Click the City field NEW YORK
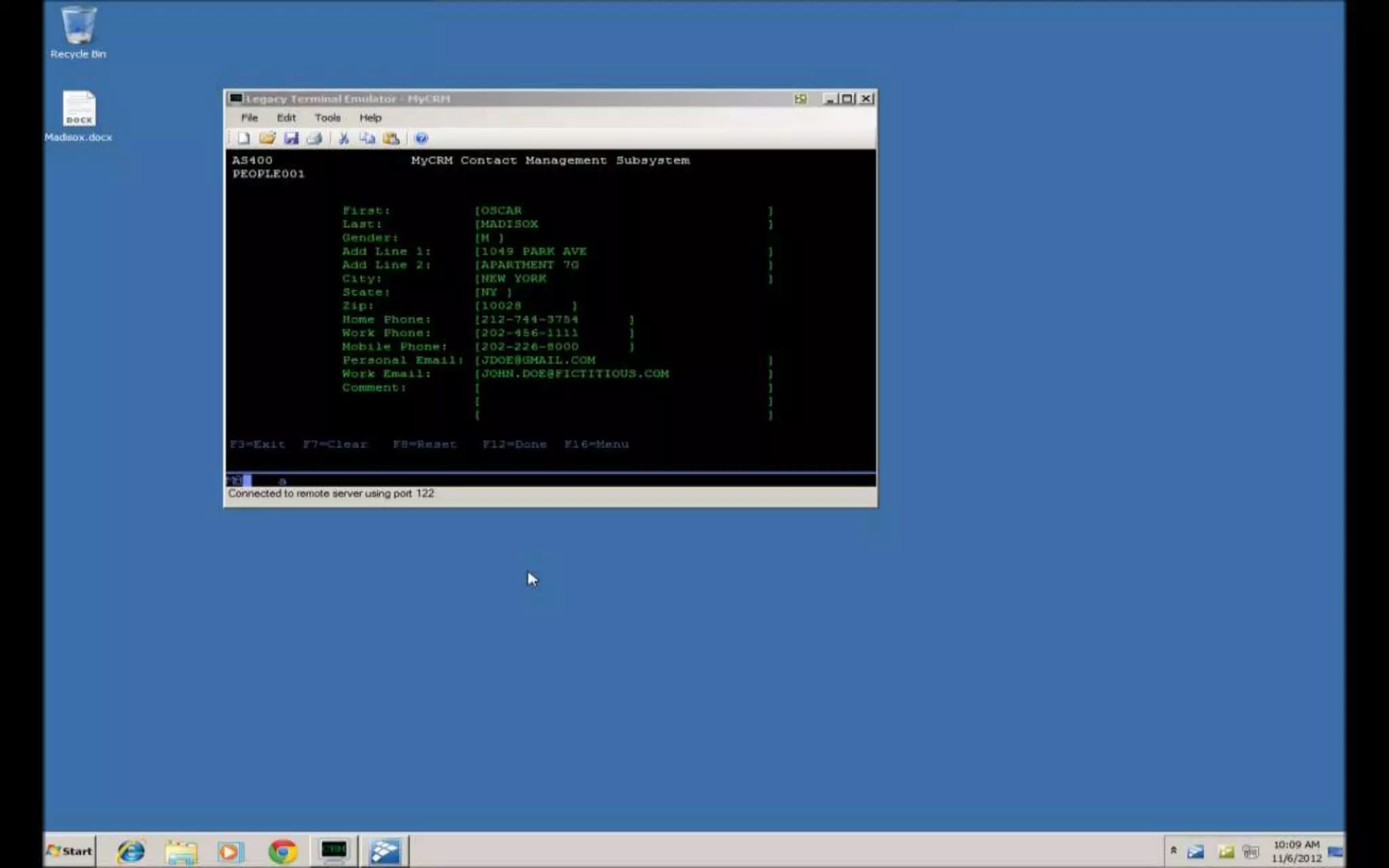 [624, 279]
